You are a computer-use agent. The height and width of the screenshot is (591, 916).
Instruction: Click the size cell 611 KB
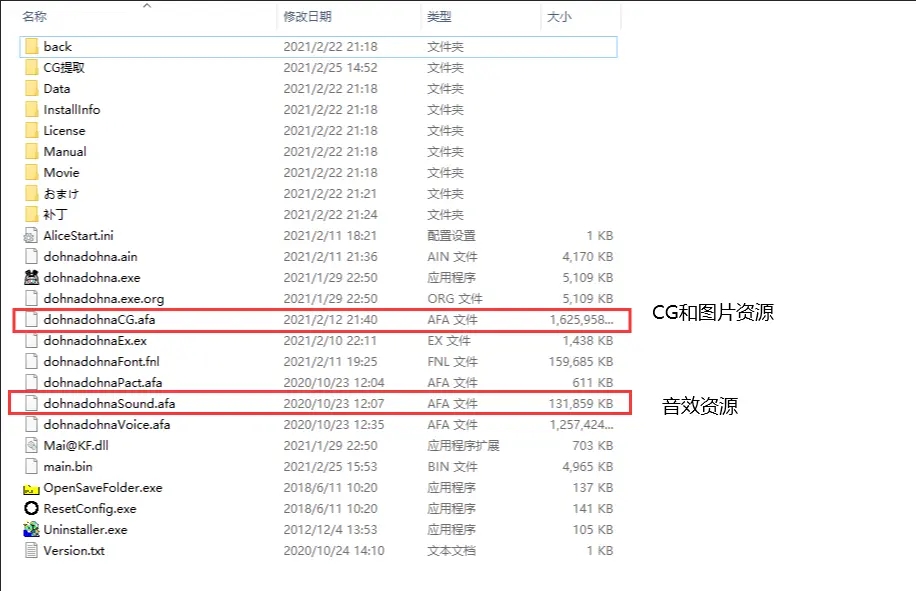593,383
